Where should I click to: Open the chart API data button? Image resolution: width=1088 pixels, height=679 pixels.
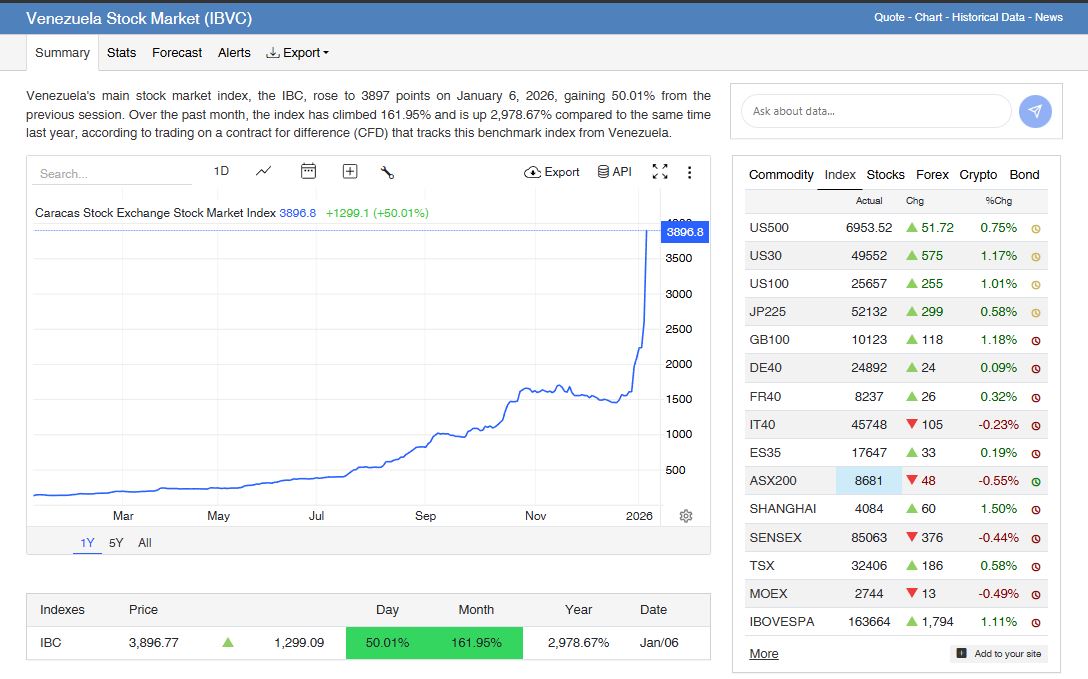tap(614, 172)
